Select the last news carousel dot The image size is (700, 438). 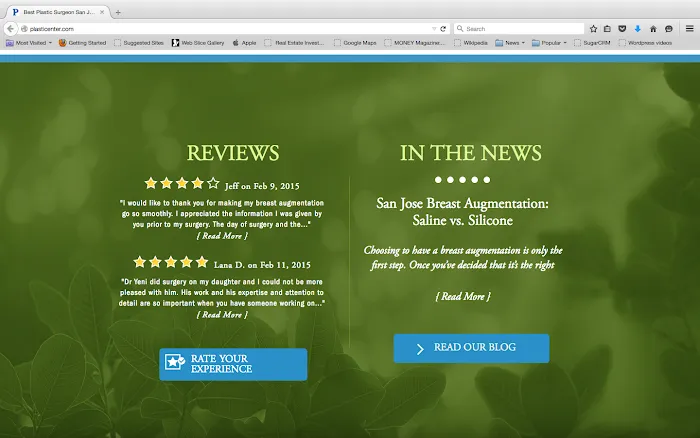point(487,180)
